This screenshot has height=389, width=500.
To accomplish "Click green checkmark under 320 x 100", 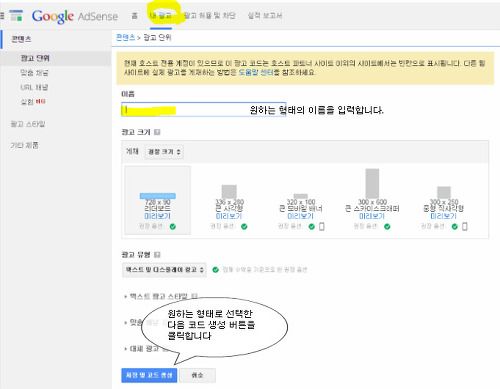I will [x=312, y=227].
